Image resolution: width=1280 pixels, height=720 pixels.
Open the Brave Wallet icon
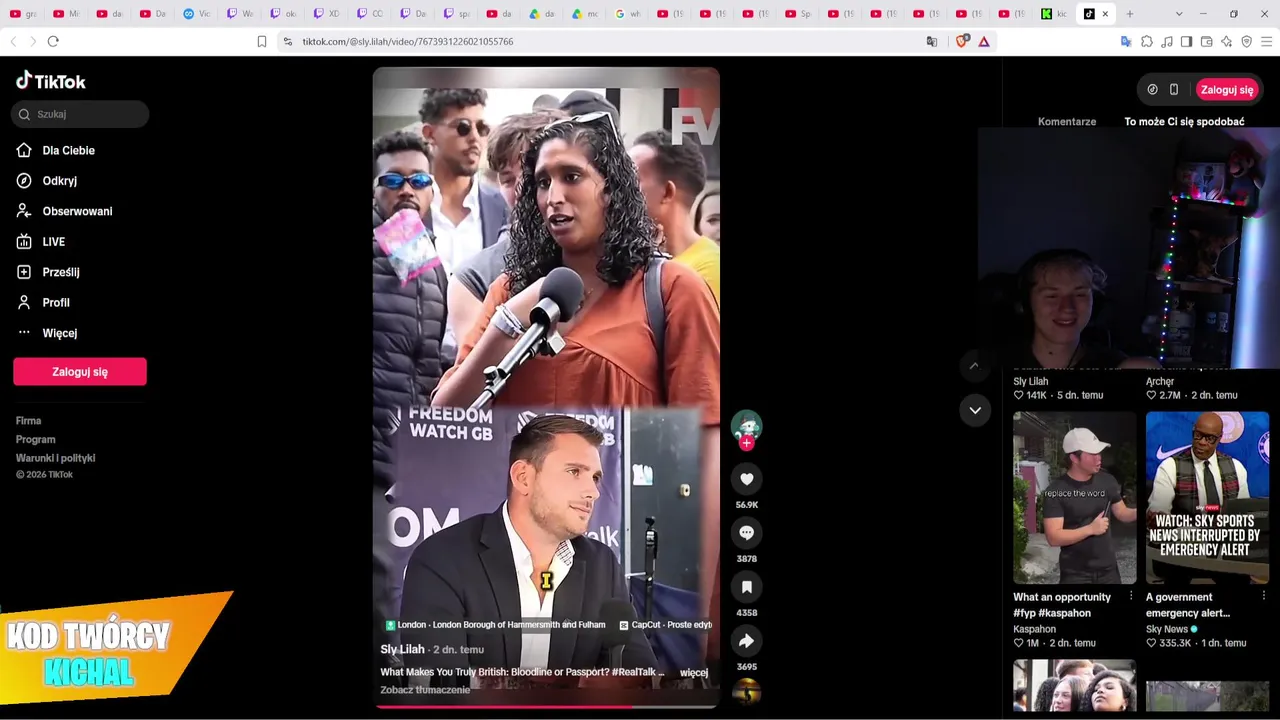click(x=1207, y=41)
